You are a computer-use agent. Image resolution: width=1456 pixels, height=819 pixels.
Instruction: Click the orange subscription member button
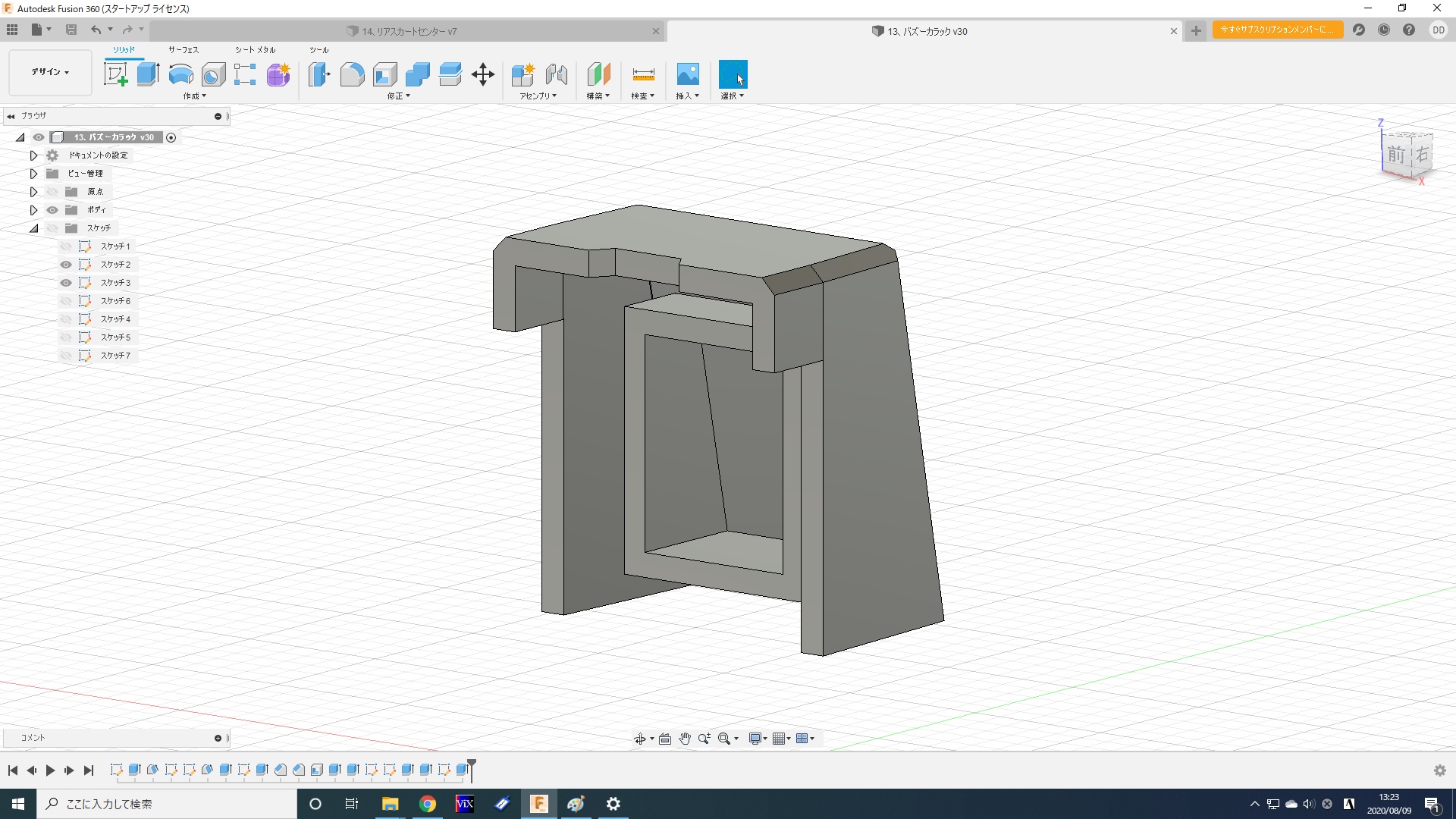tap(1277, 30)
